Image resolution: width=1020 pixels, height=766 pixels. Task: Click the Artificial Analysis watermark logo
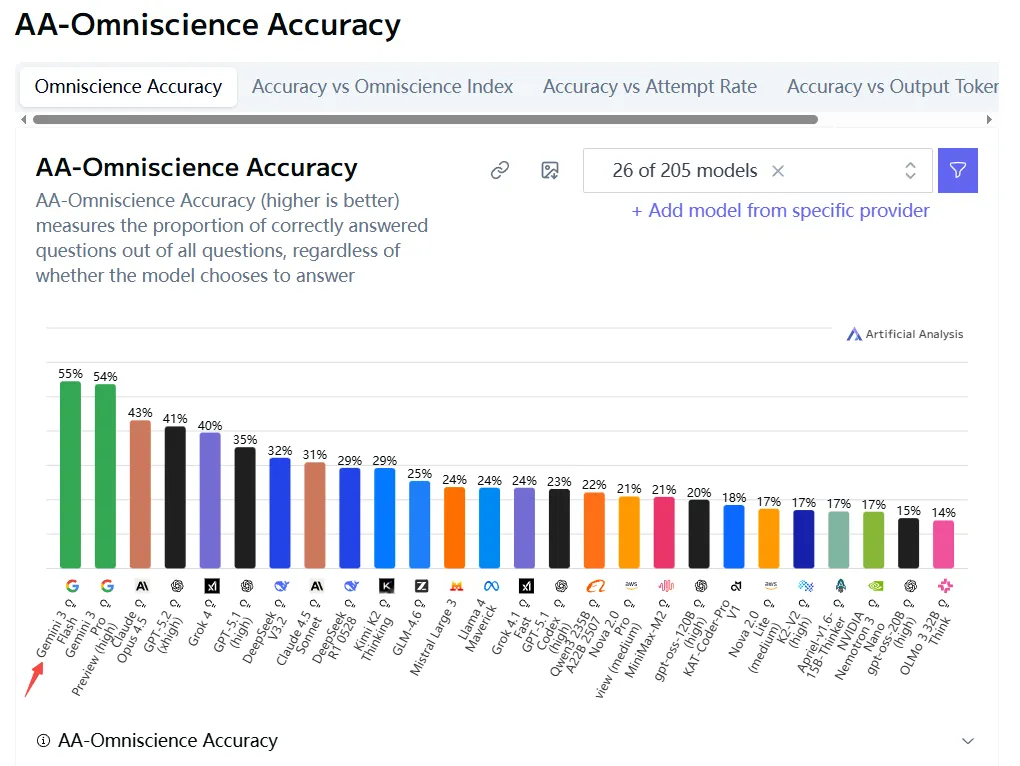[853, 334]
